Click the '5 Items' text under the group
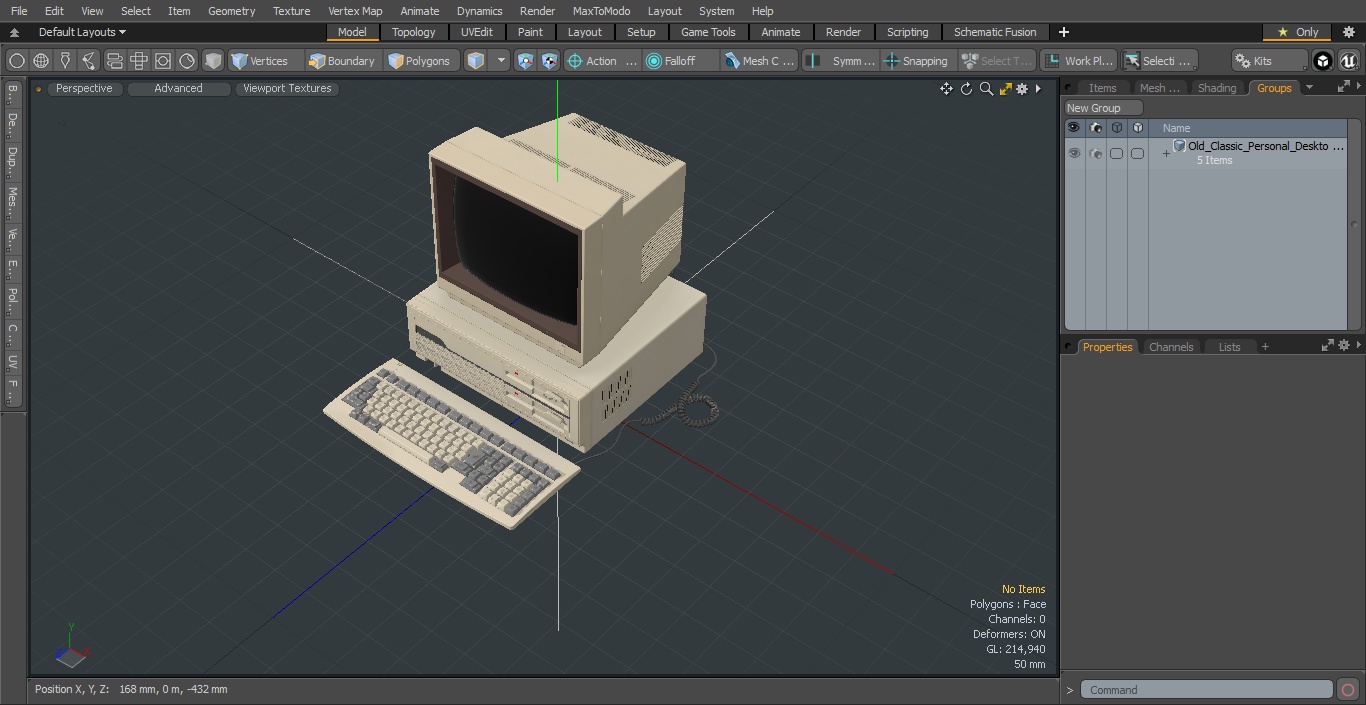This screenshot has height=705, width=1366. [1215, 160]
